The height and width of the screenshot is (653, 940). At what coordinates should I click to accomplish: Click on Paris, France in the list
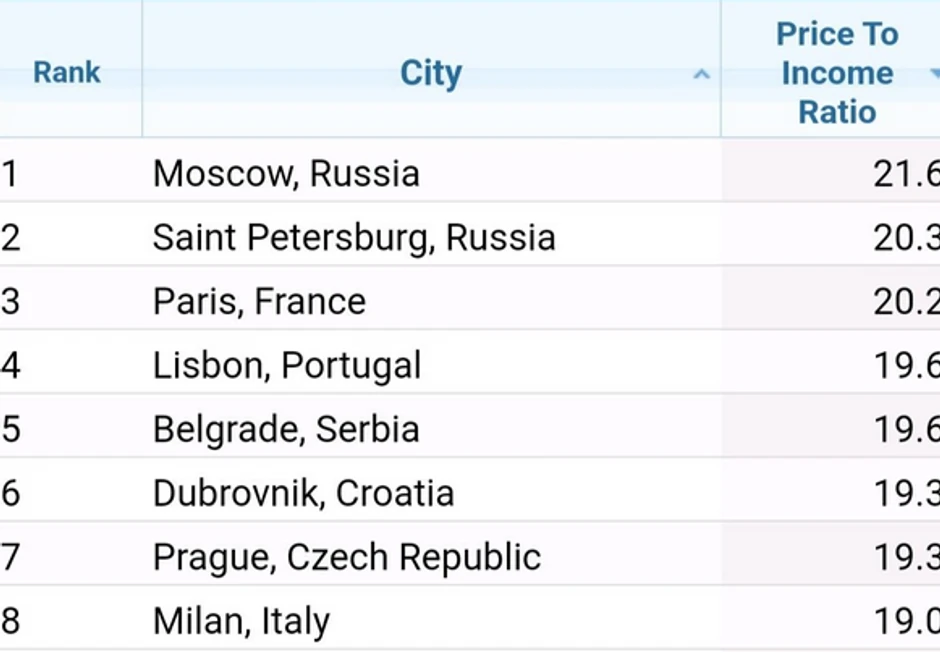[x=259, y=302]
